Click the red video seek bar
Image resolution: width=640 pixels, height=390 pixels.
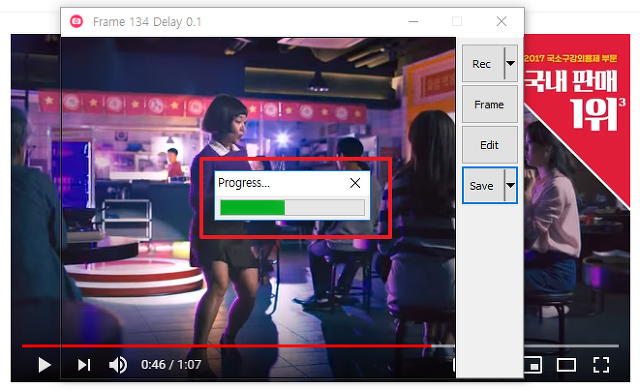pyautogui.click(x=320, y=346)
